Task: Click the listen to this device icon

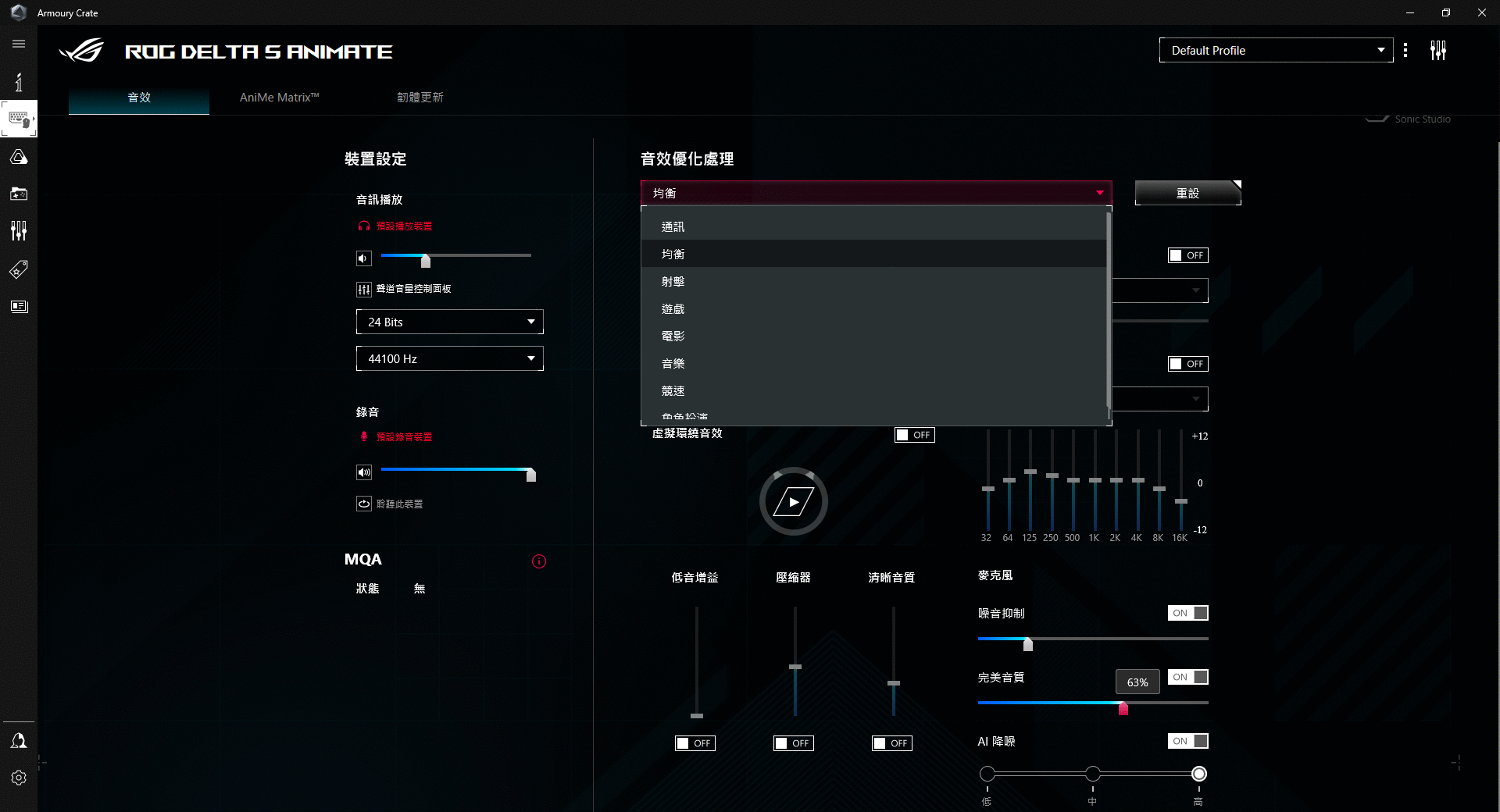Action: (x=364, y=504)
